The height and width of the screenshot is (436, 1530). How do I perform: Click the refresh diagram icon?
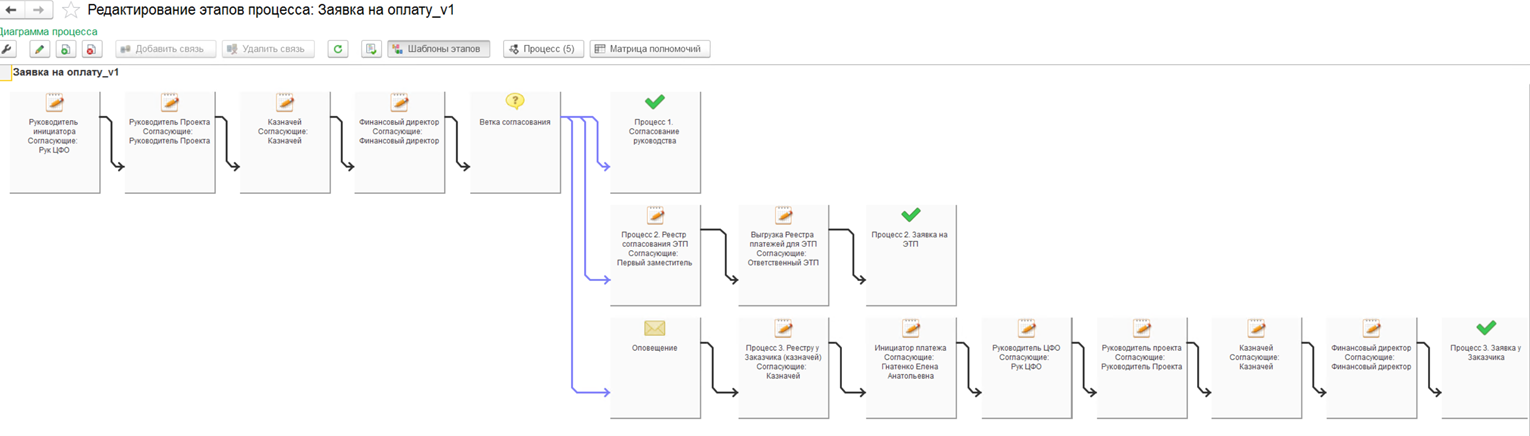click(x=338, y=49)
